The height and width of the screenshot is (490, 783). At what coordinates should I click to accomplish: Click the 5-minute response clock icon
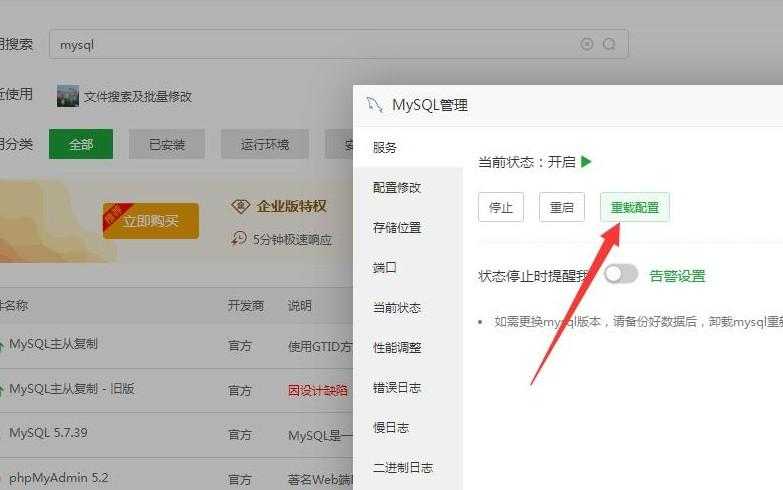click(x=239, y=238)
